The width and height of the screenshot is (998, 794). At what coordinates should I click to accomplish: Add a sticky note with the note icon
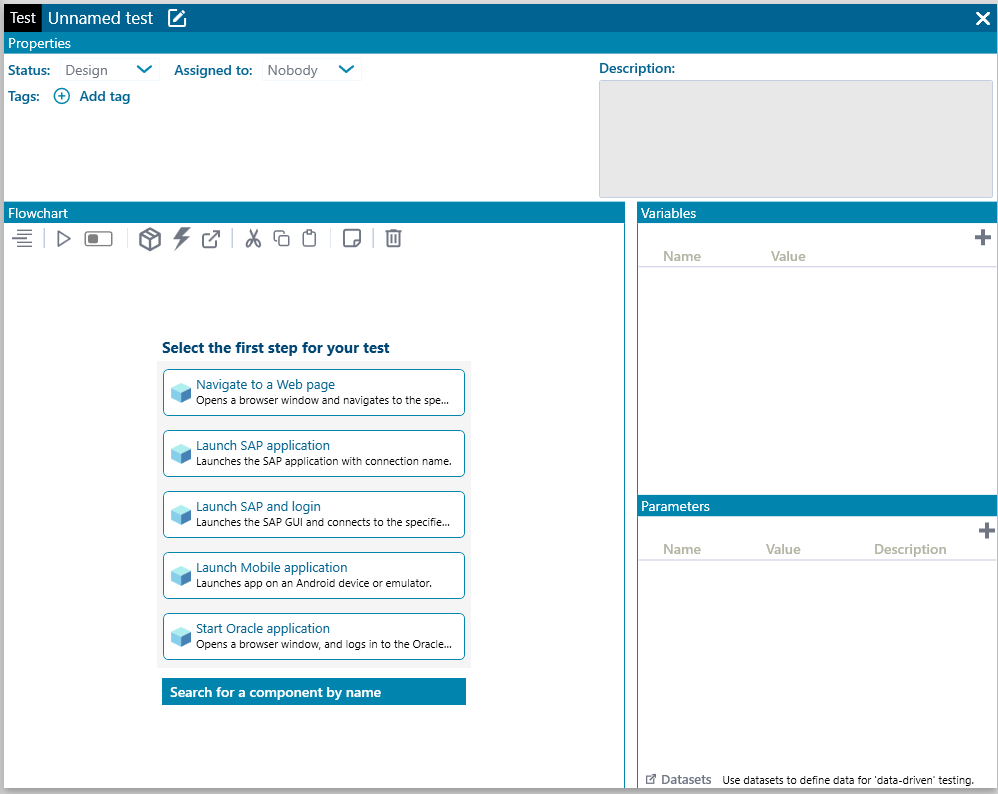352,238
